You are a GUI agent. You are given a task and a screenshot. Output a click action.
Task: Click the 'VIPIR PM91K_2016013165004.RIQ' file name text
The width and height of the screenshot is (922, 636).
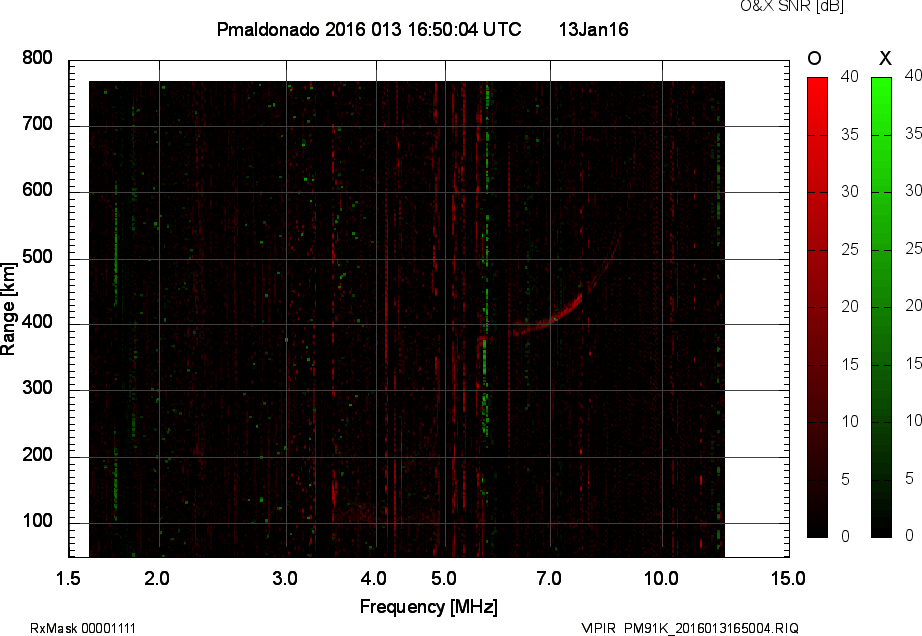coord(690,628)
